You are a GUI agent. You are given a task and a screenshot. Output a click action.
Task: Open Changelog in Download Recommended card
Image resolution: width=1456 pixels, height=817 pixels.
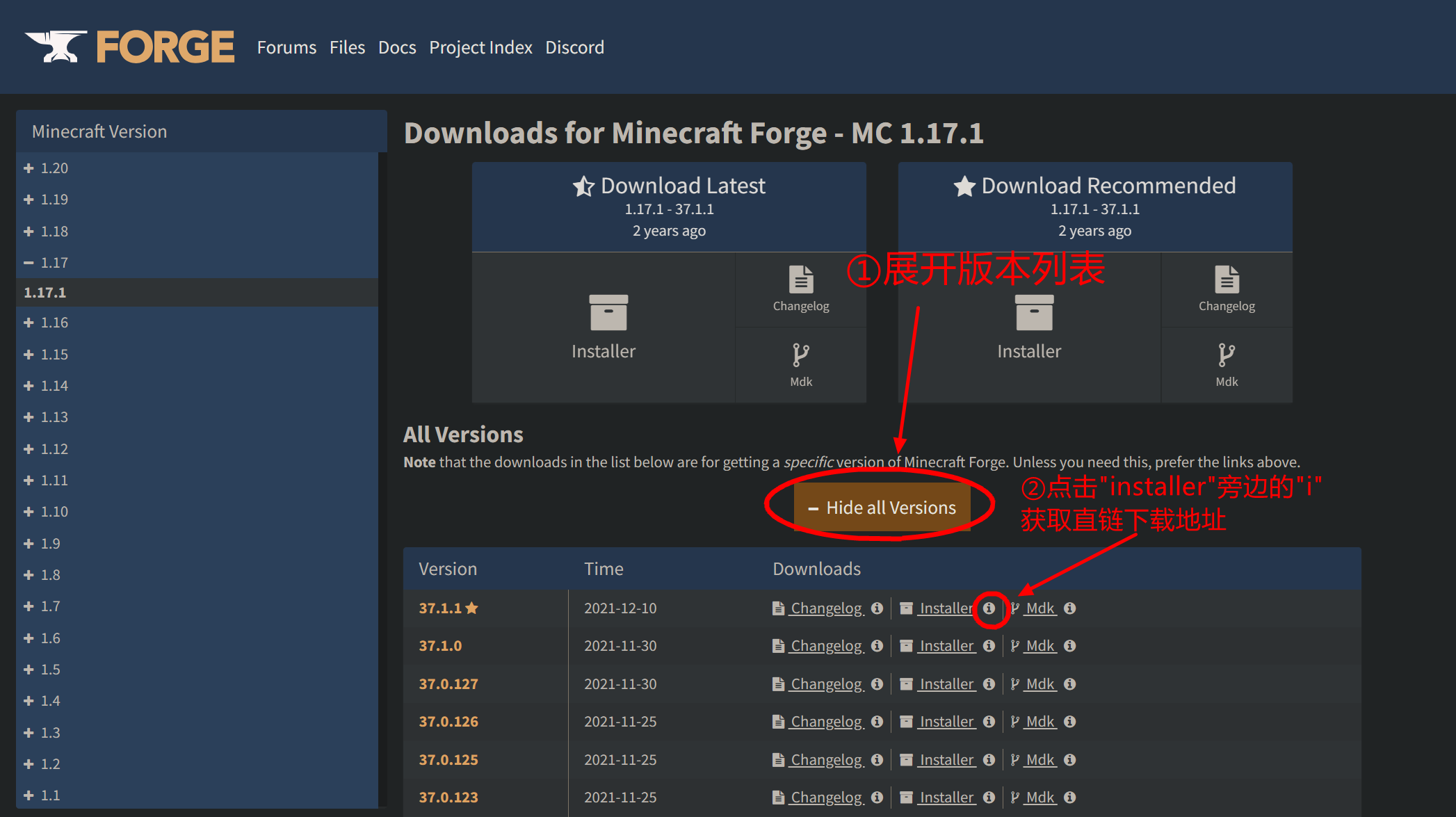pyautogui.click(x=1227, y=290)
